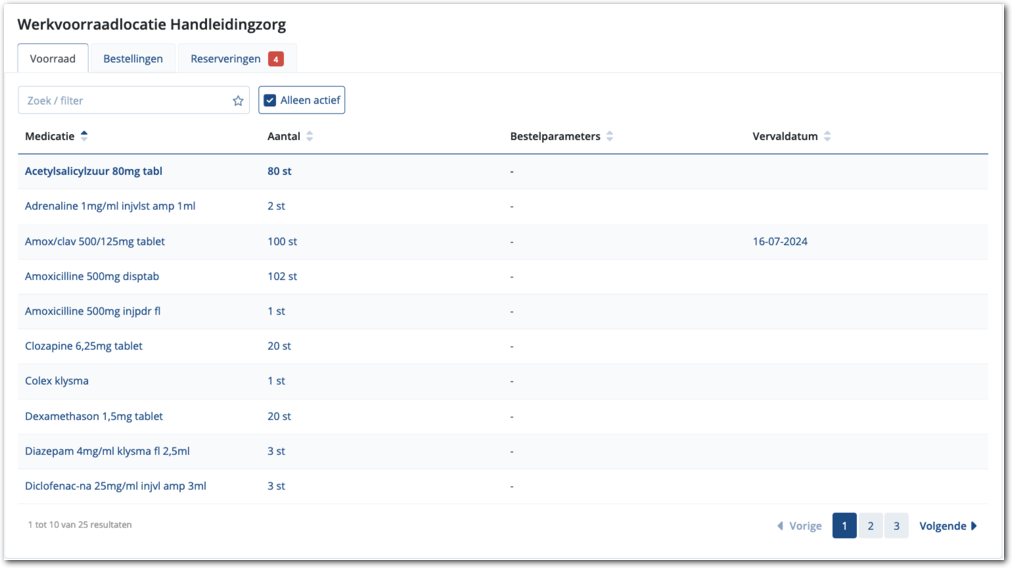Go to the Volgende page
1012x568 pixels.
pyautogui.click(x=948, y=526)
